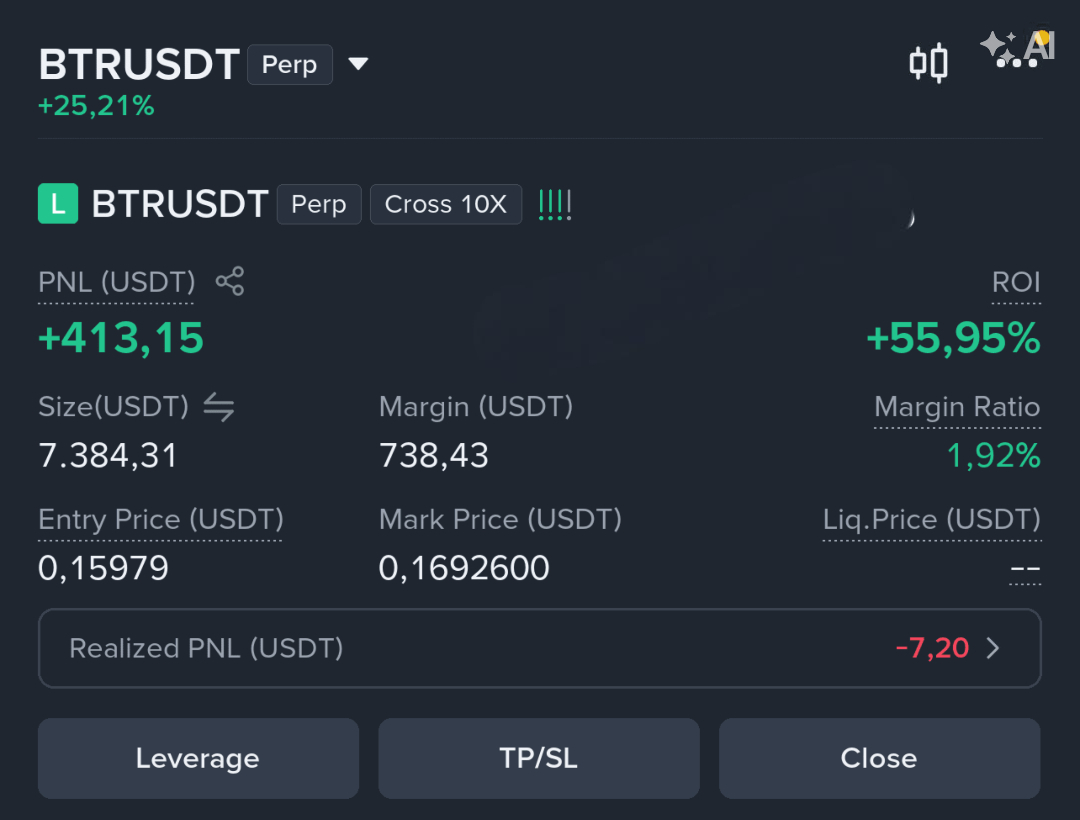
Task: Show the Liq.Price (USDT) explanation
Action: (x=932, y=519)
